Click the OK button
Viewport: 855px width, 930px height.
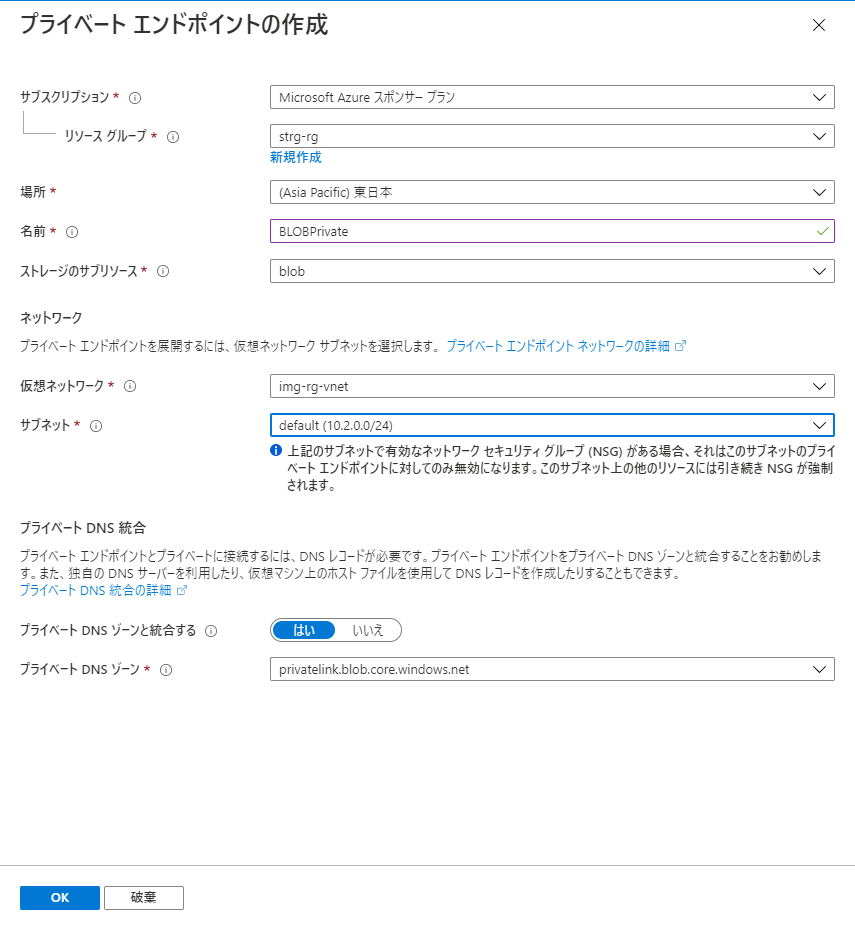pyautogui.click(x=59, y=897)
